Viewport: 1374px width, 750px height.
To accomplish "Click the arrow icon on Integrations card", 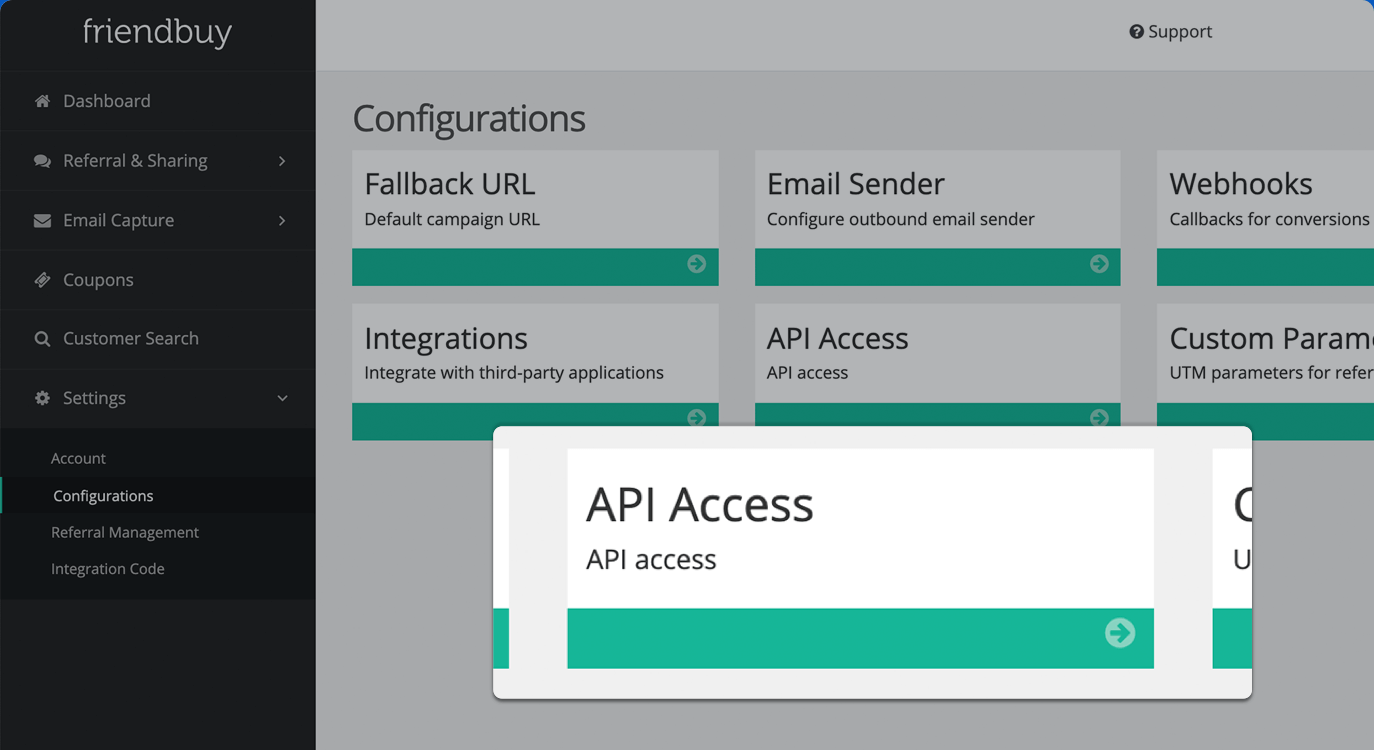I will [x=697, y=417].
